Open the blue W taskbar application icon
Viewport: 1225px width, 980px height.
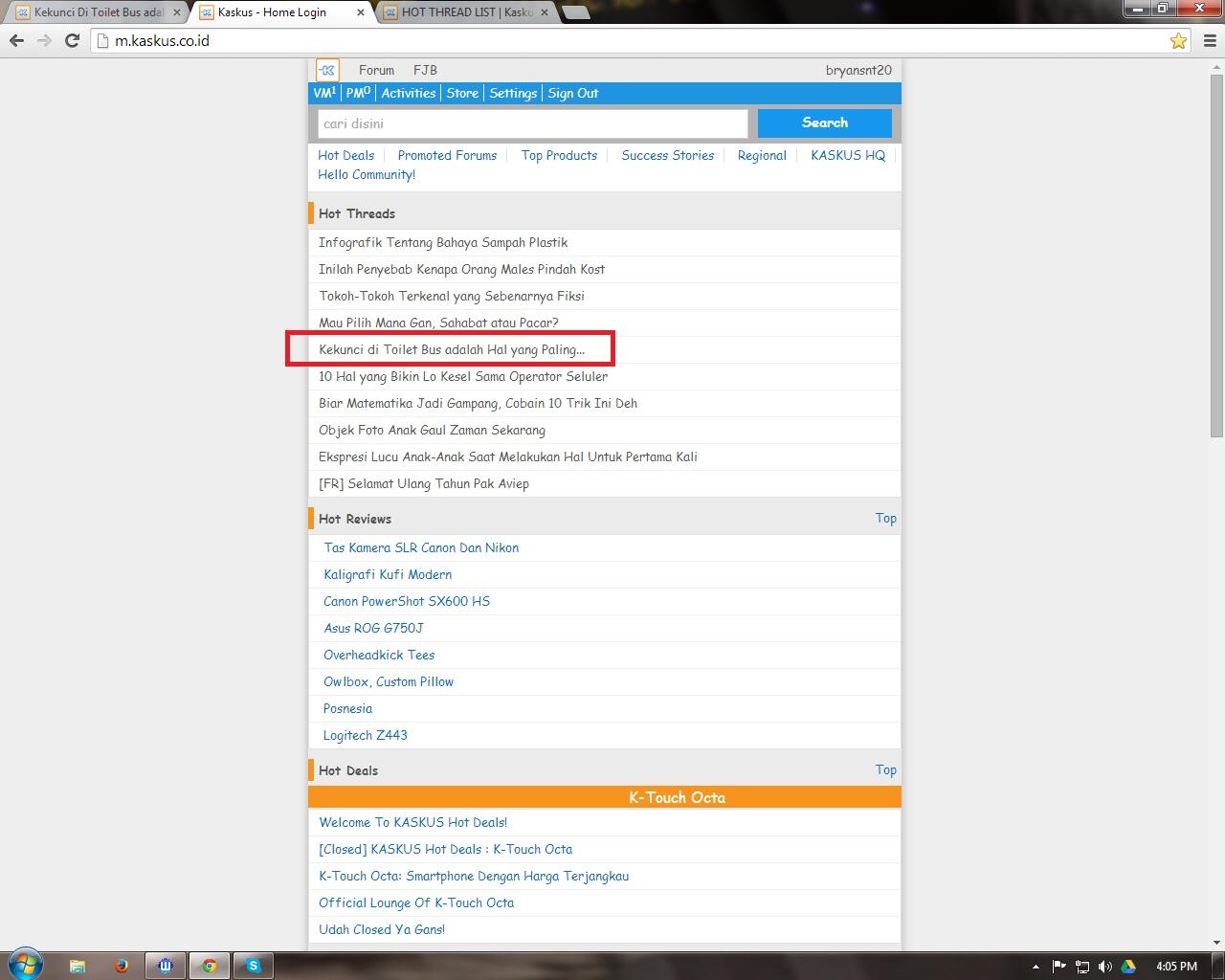[166, 966]
